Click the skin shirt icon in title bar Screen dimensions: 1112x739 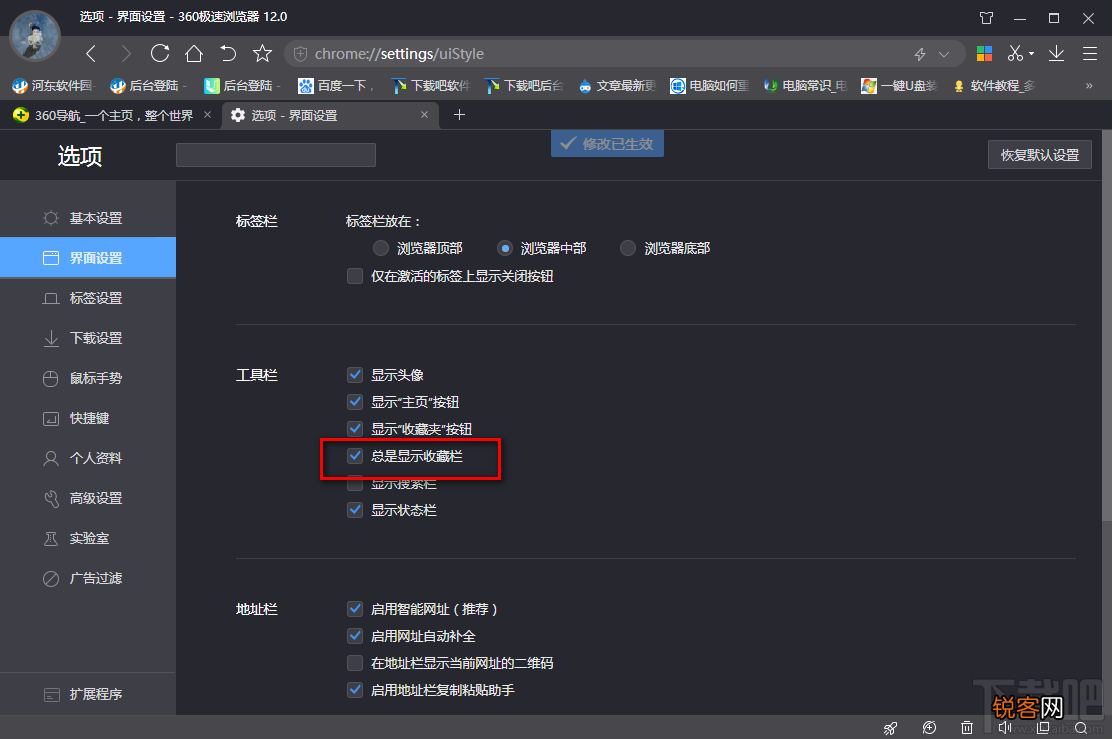986,18
